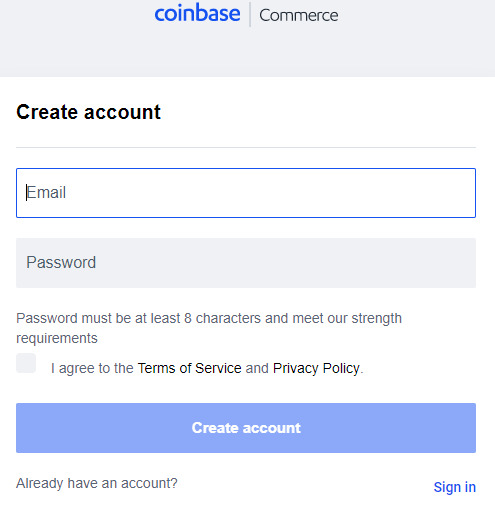Go to Sign in link
The height and width of the screenshot is (511, 495).
click(x=455, y=487)
